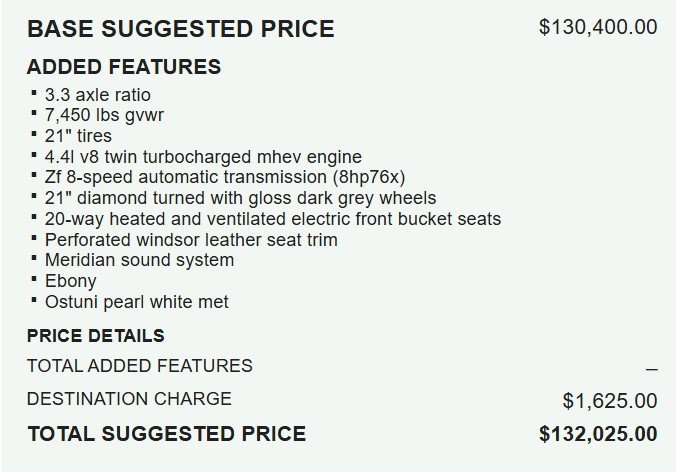Click the Added Features heading
Screen dimensions: 676x472
pyautogui.click(x=124, y=67)
